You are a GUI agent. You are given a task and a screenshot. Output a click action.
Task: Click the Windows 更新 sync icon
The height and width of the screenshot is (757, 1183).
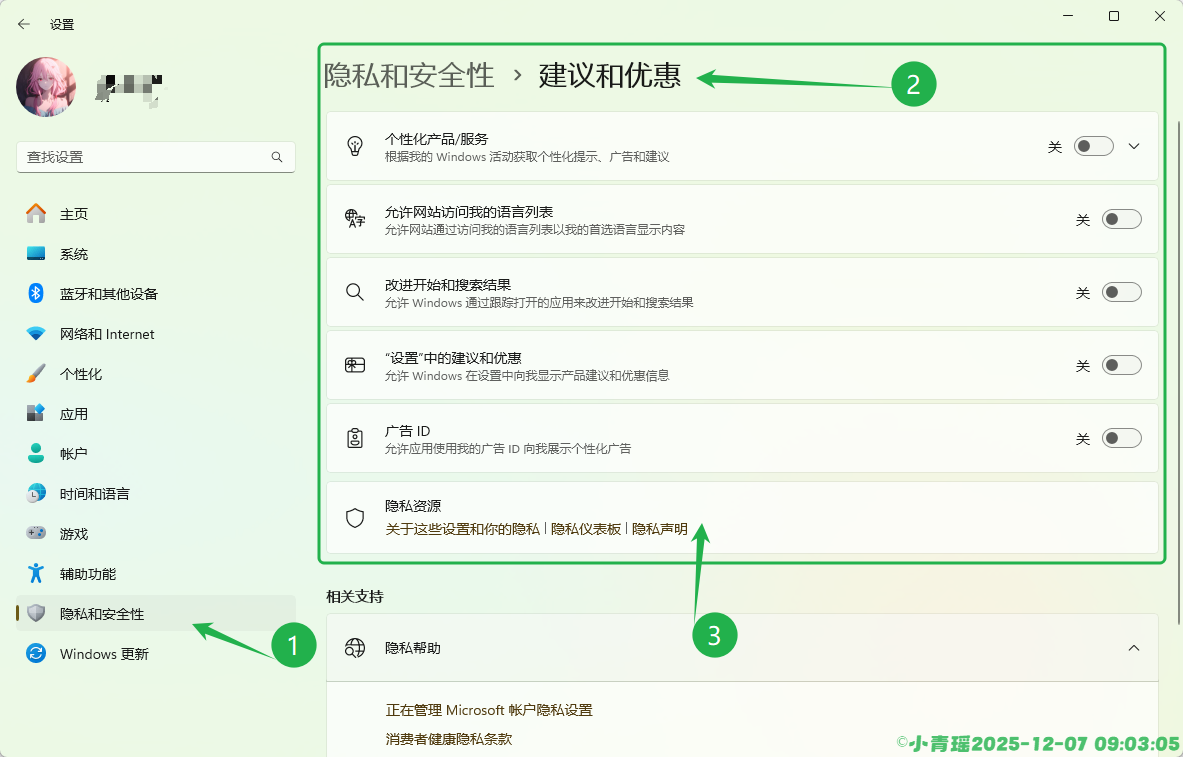pyautogui.click(x=36, y=654)
